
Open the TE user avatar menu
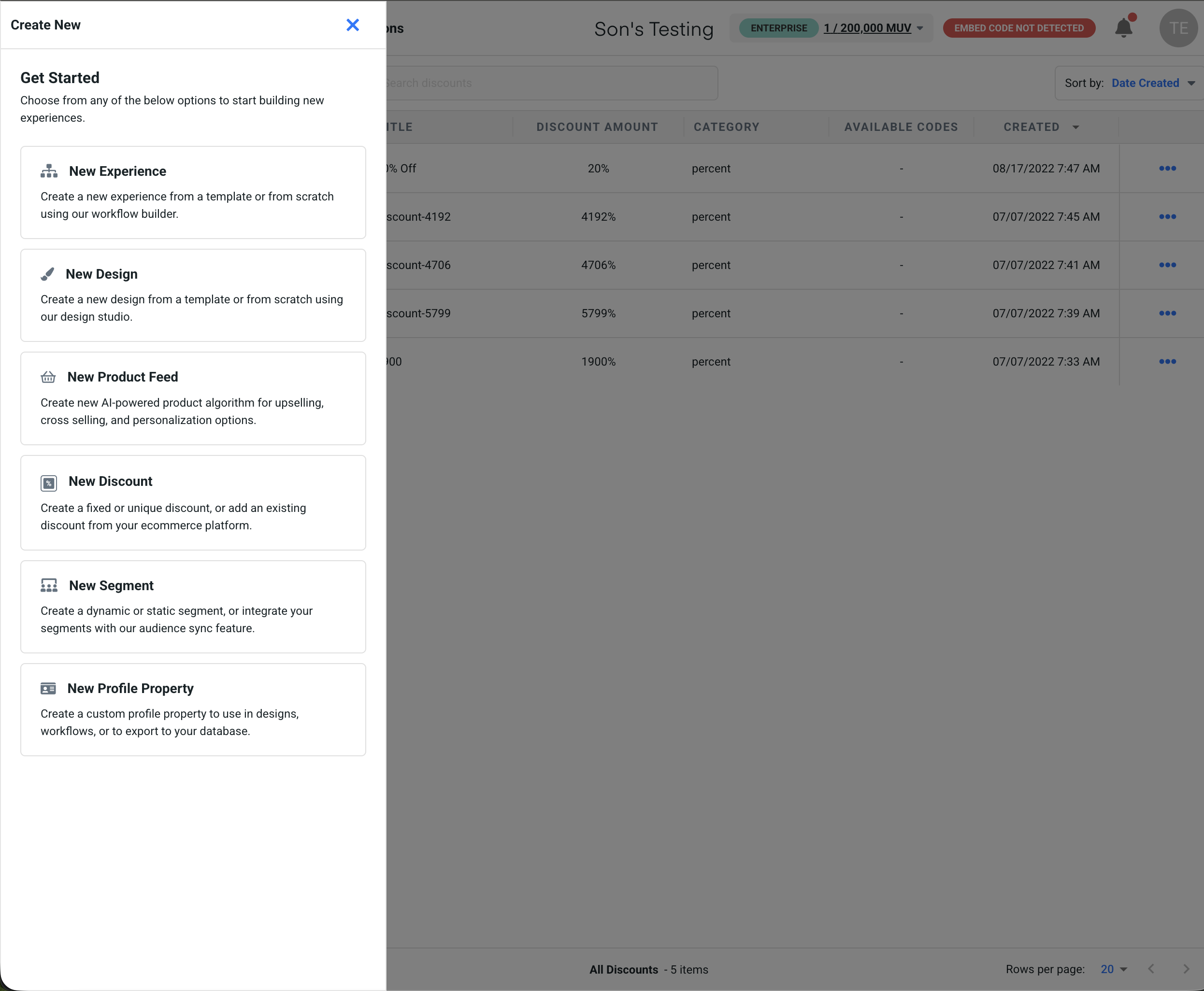point(1178,28)
